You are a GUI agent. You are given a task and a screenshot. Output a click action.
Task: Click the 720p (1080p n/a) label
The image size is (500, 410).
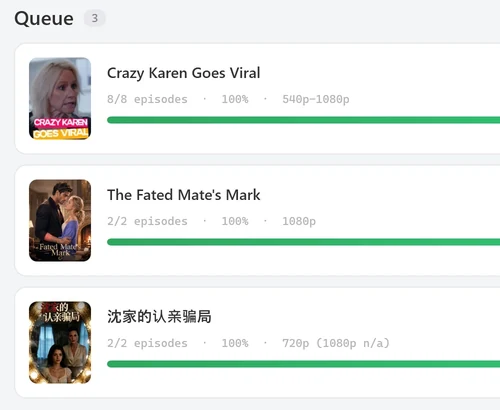(x=336, y=343)
